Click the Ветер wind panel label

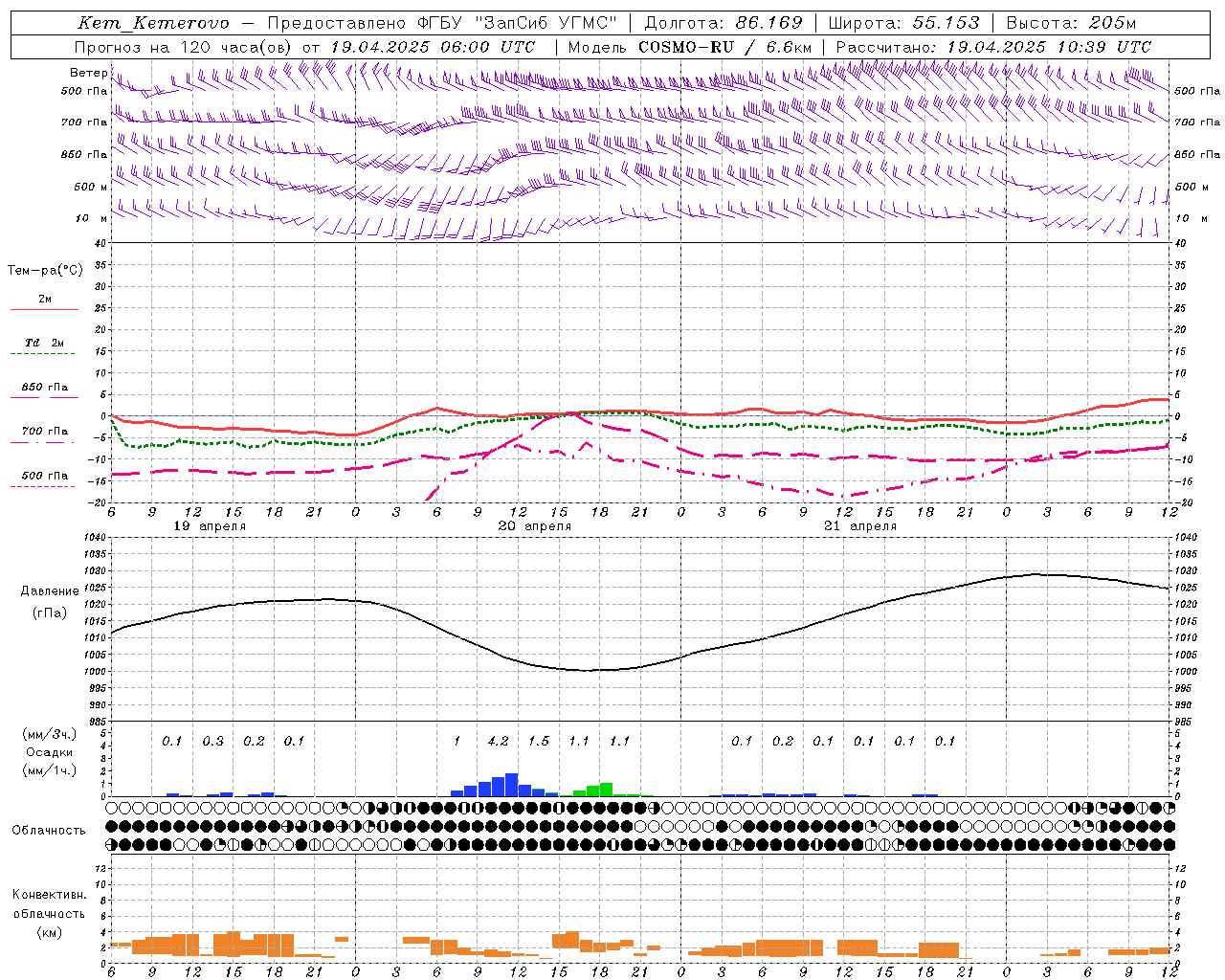coord(88,73)
